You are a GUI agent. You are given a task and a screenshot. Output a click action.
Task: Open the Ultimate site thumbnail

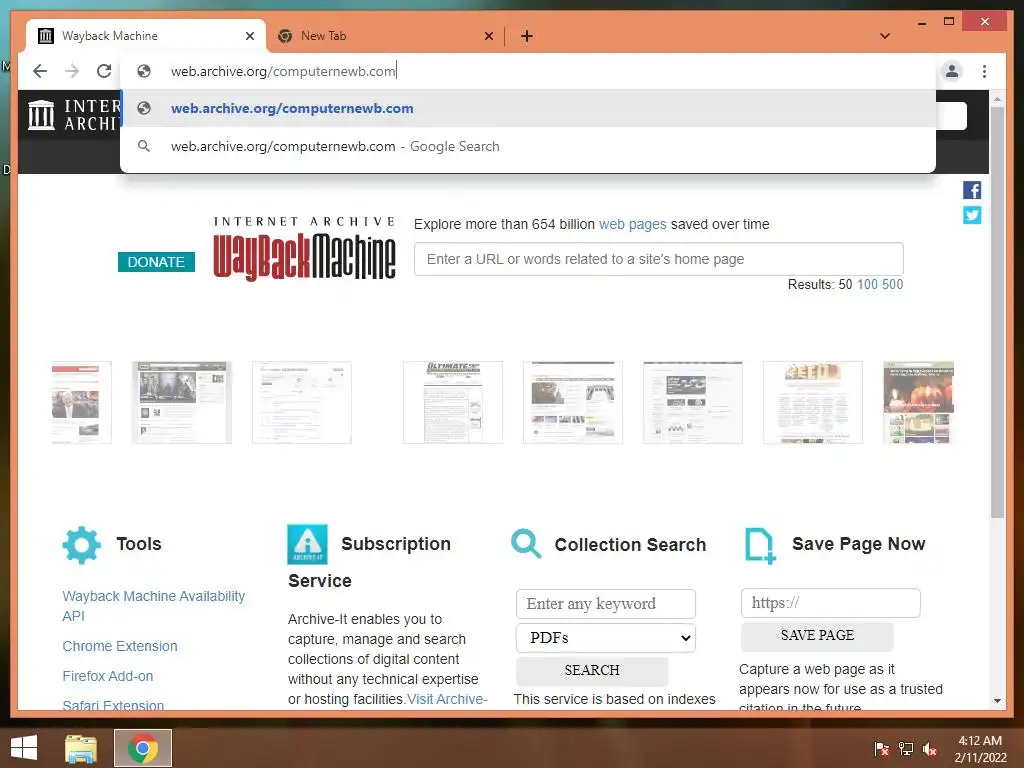tap(453, 402)
